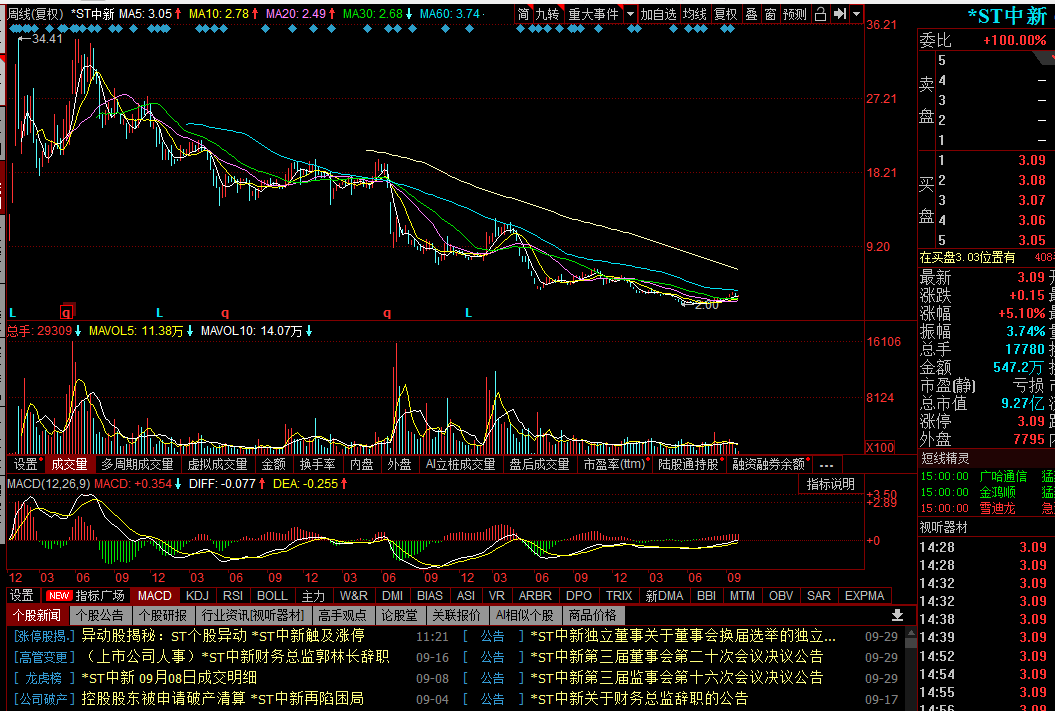This screenshot has width=1055, height=711.
Task: Open 指标说明 indicator explanation
Action: 830,484
